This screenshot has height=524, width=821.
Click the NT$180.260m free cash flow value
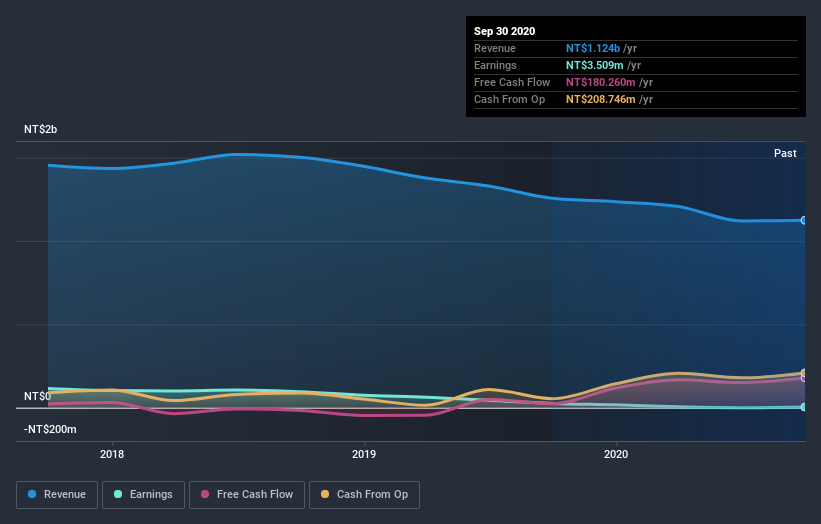pos(601,82)
